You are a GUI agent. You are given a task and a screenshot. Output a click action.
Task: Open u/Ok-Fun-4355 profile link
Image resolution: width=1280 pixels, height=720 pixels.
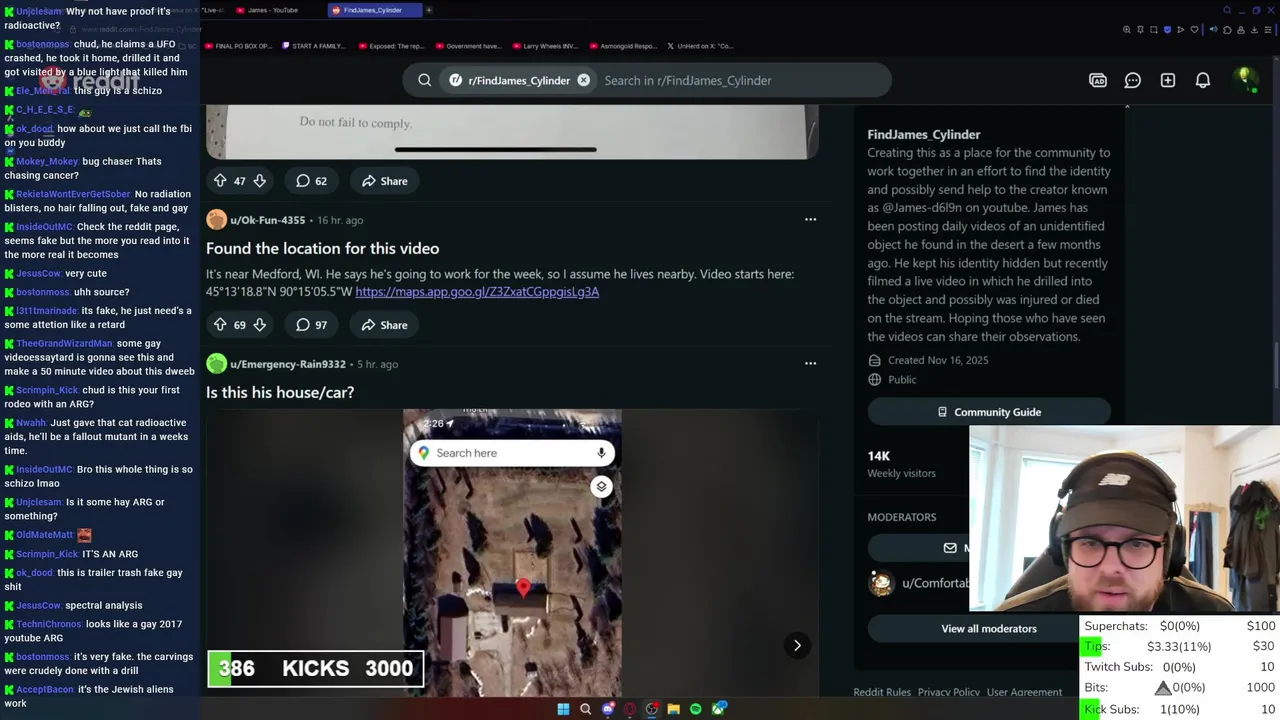(267, 220)
